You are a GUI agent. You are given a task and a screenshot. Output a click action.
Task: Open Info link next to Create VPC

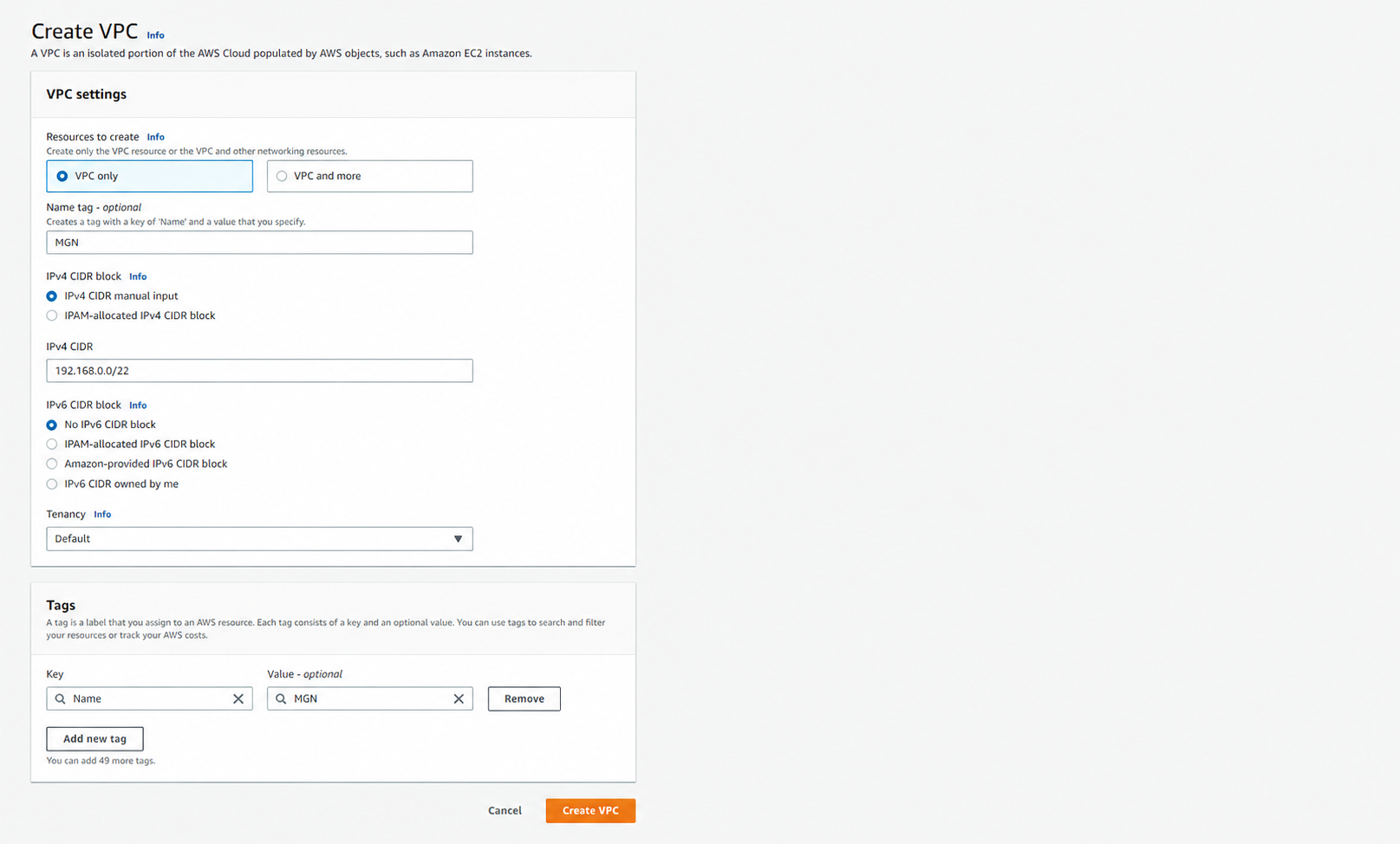pyautogui.click(x=155, y=36)
